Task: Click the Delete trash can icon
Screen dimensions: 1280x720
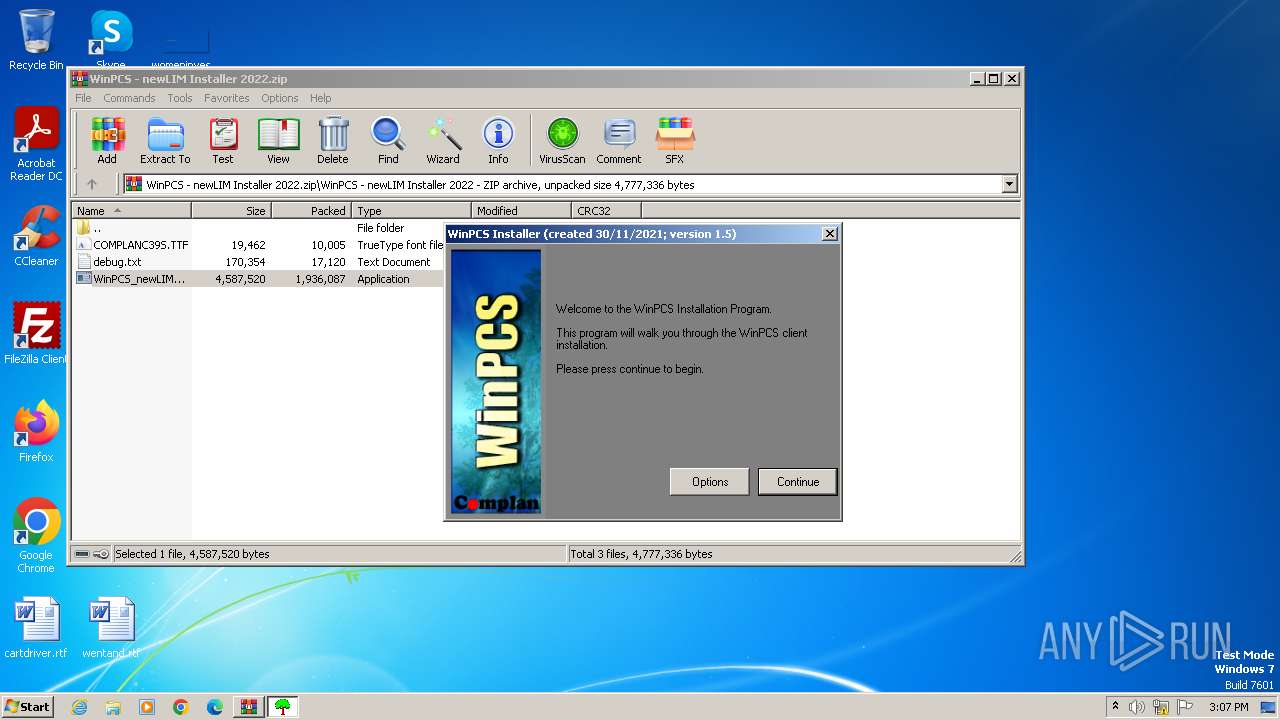Action: [333, 140]
